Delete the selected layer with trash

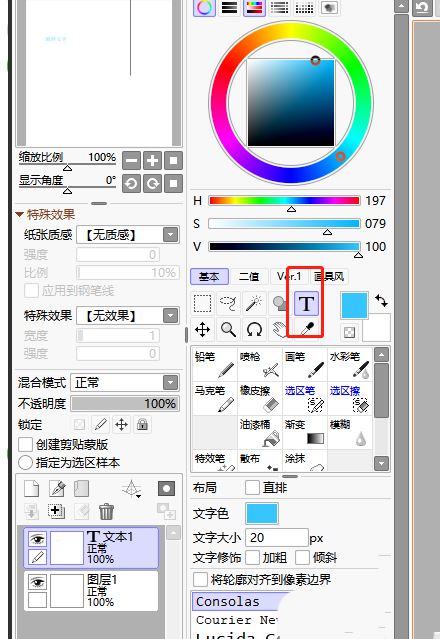(x=106, y=511)
